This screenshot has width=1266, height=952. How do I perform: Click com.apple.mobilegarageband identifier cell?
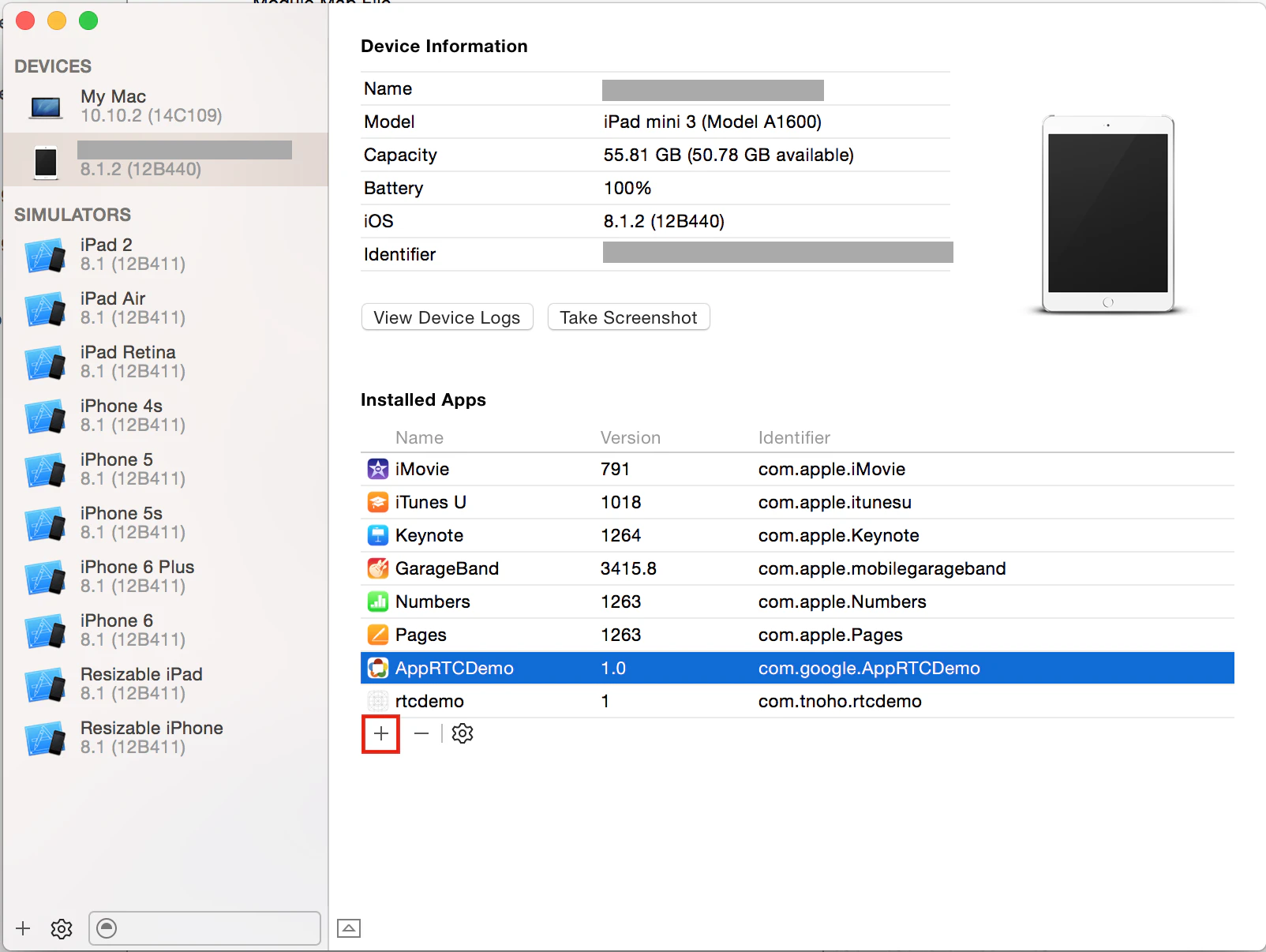(882, 568)
